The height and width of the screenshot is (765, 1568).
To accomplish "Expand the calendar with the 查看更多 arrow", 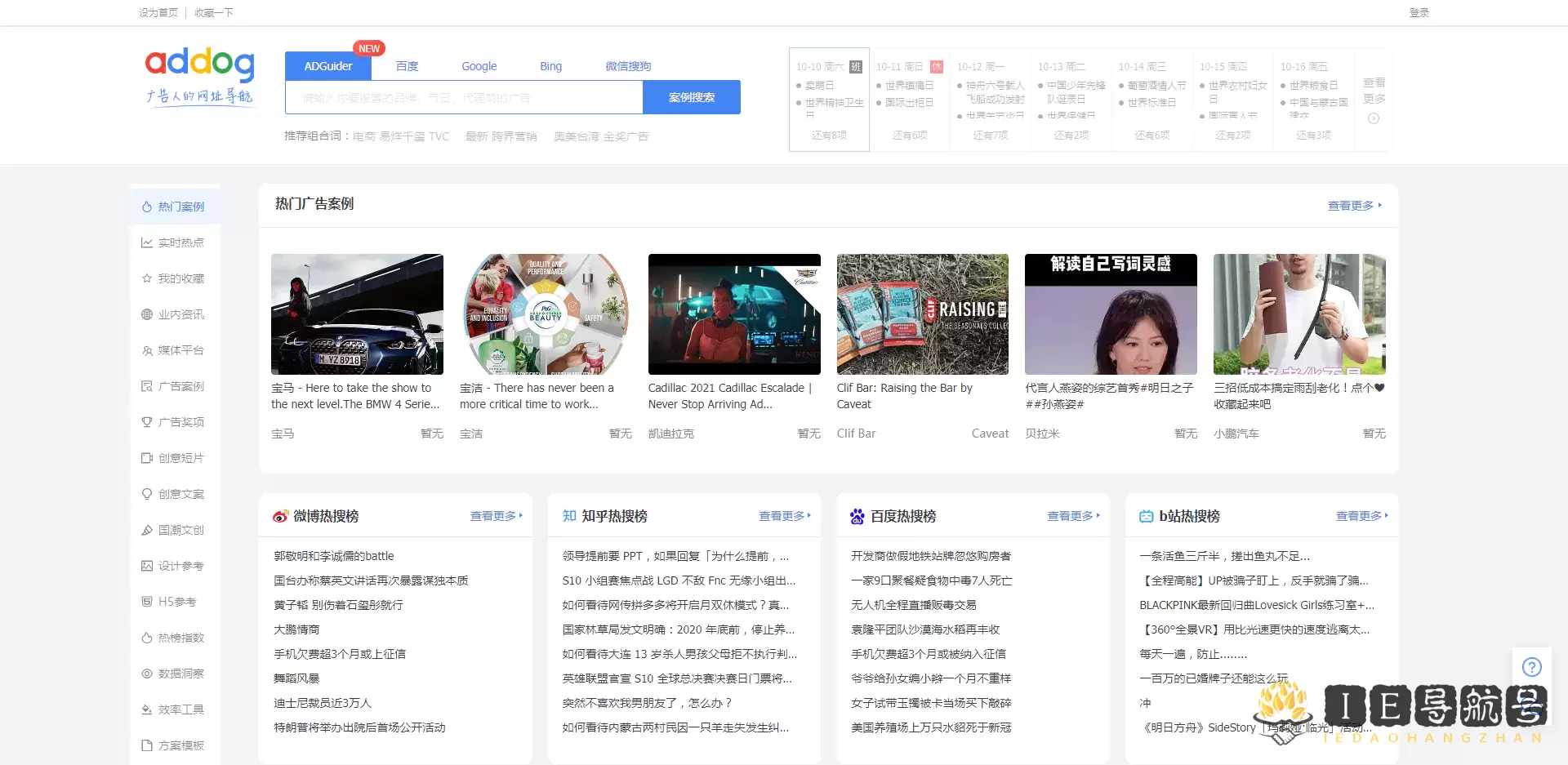I will tap(1374, 117).
